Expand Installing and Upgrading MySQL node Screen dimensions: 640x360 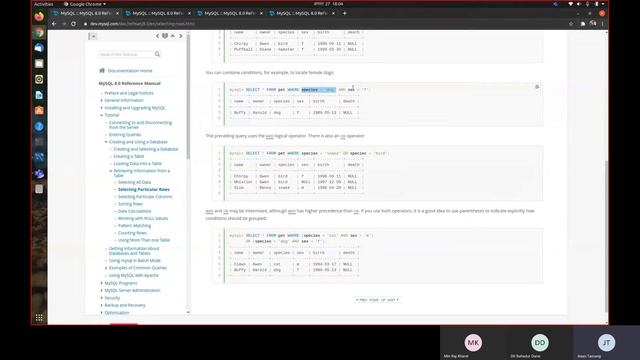point(102,108)
